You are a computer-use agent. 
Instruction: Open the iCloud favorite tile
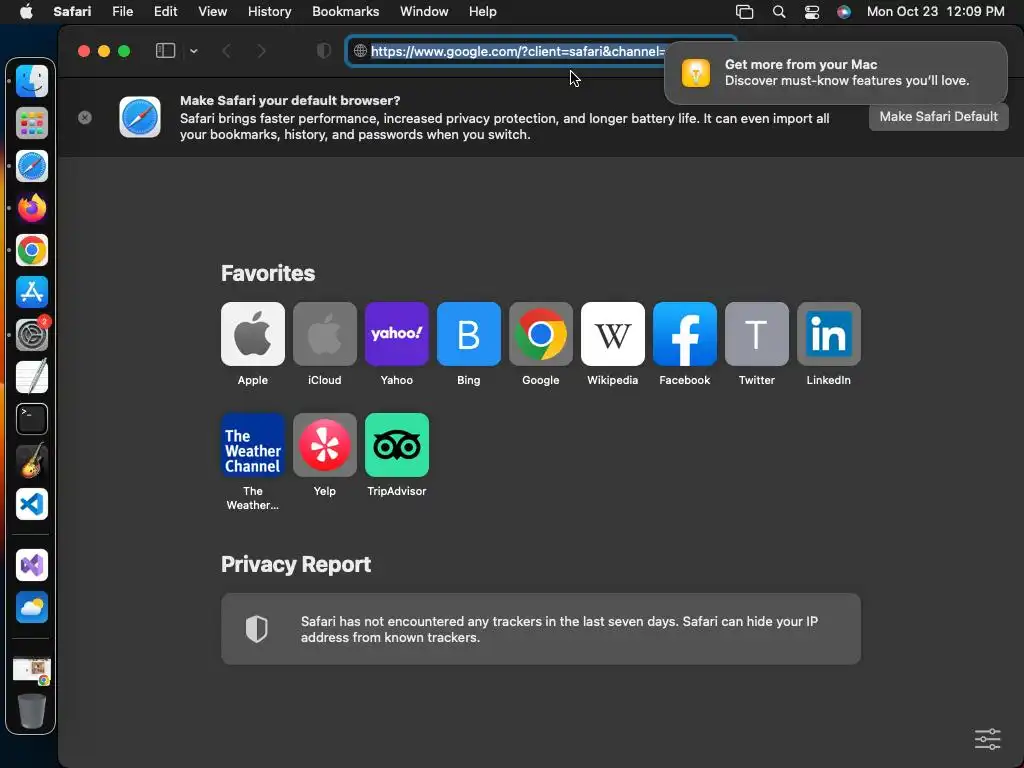click(325, 334)
